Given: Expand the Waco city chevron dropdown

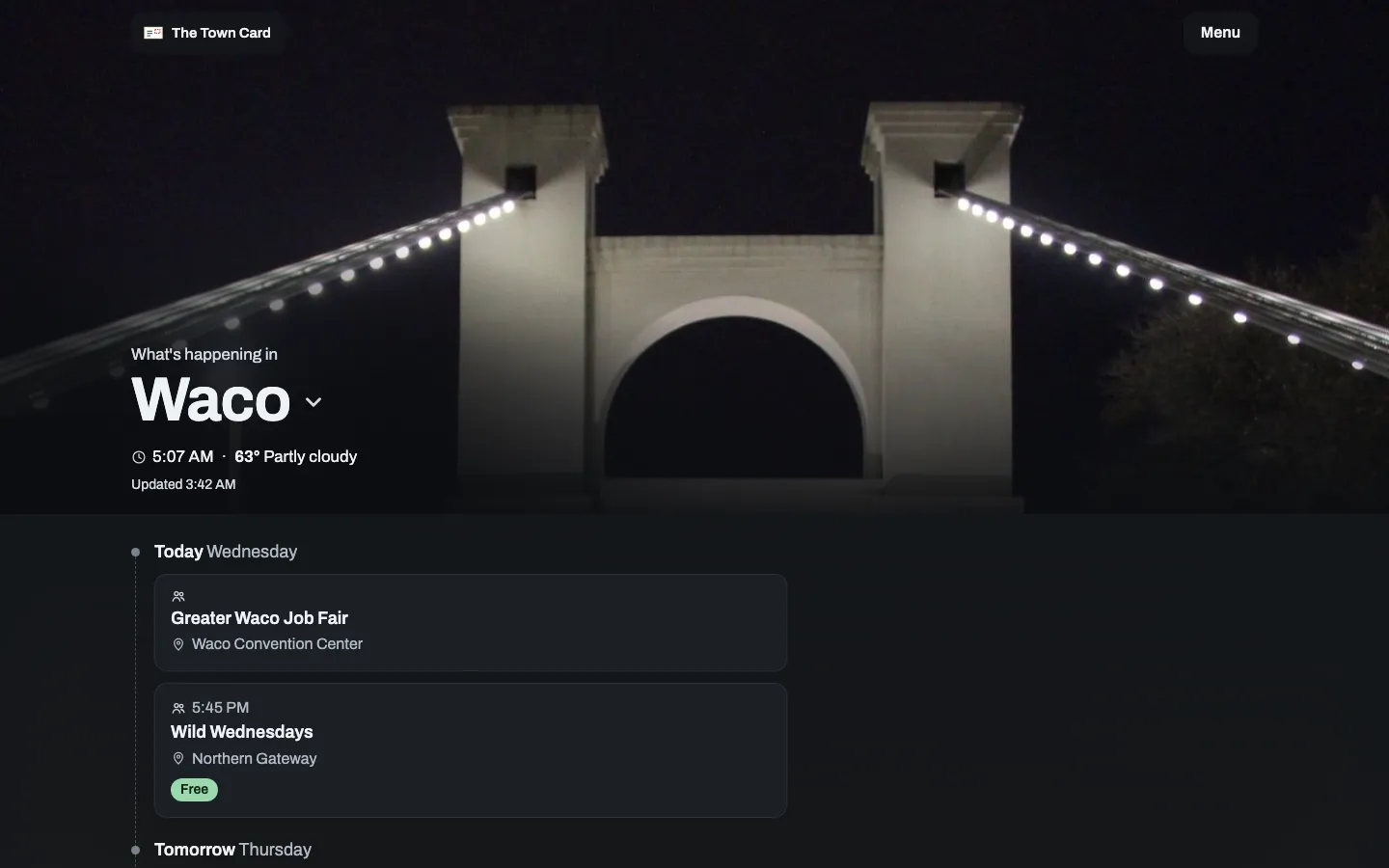Looking at the screenshot, I should tap(313, 402).
